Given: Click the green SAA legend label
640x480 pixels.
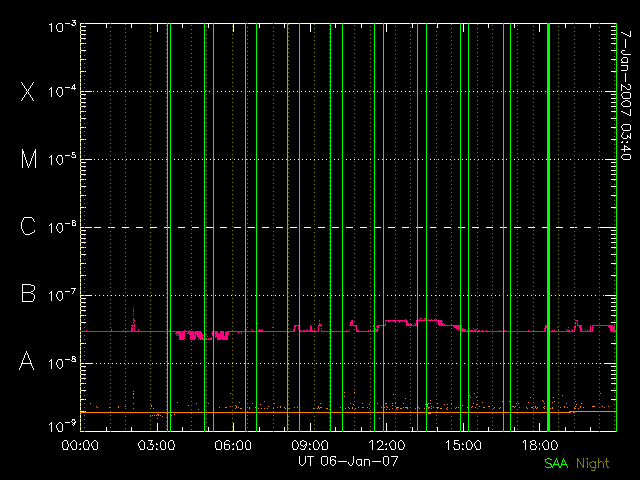Looking at the screenshot, I should tap(556, 463).
